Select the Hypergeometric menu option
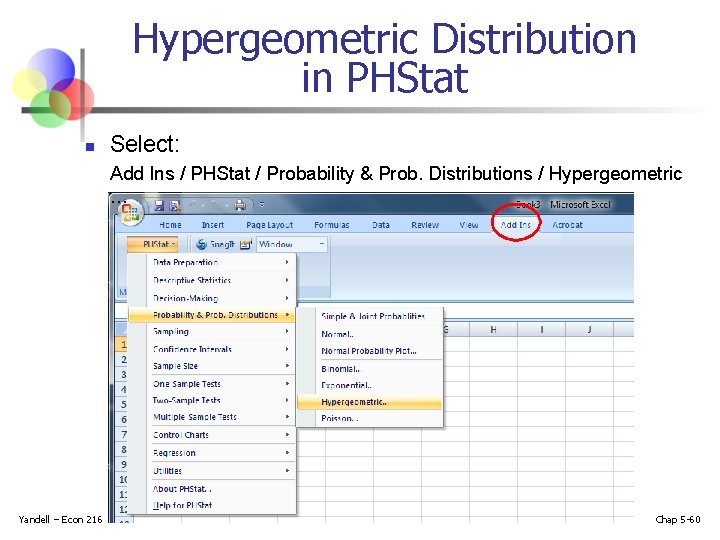Viewport: 720px width, 540px height. click(x=370, y=402)
